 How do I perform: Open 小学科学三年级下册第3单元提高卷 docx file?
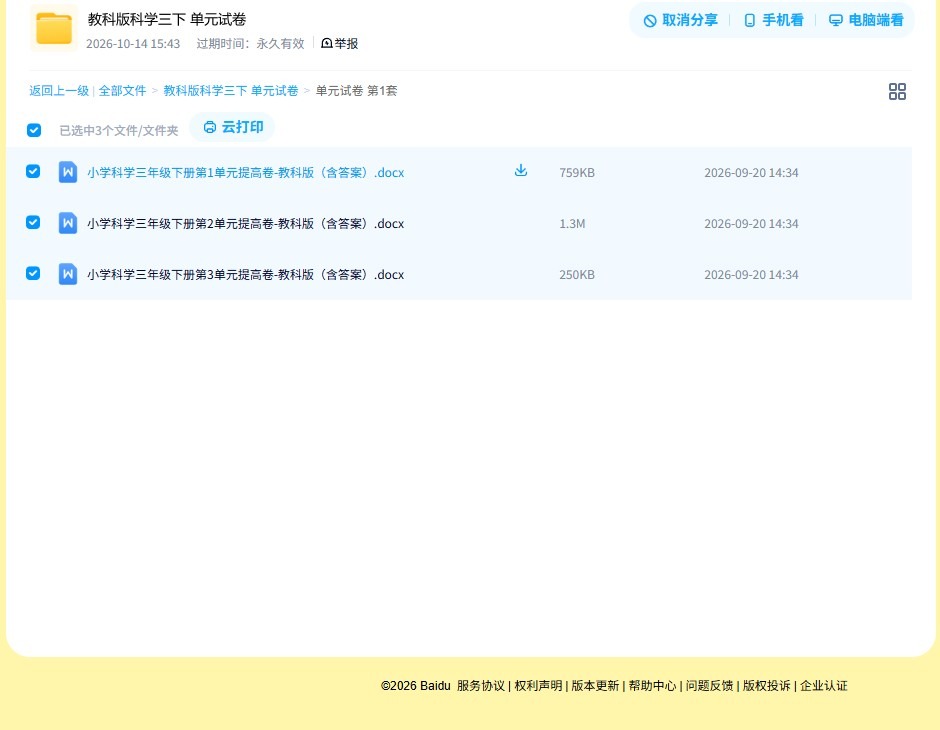pos(246,274)
